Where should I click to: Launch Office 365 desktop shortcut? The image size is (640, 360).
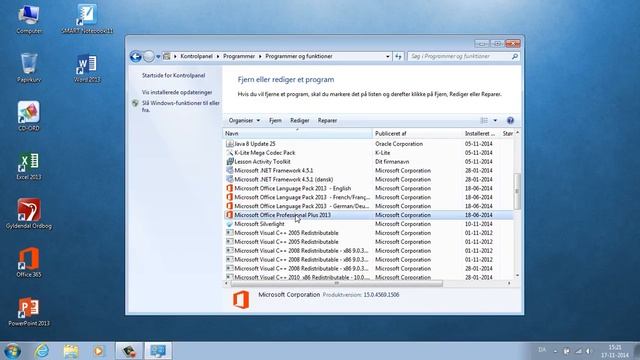pos(29,262)
